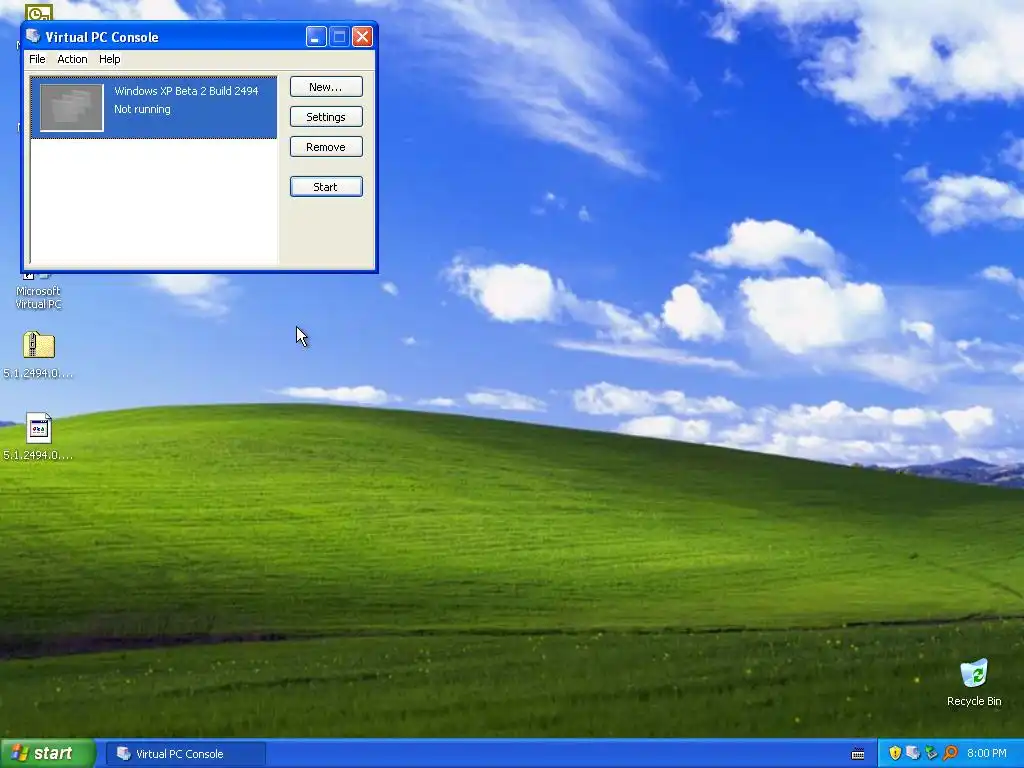Open the Help menu
This screenshot has width=1024, height=768.
point(109,59)
